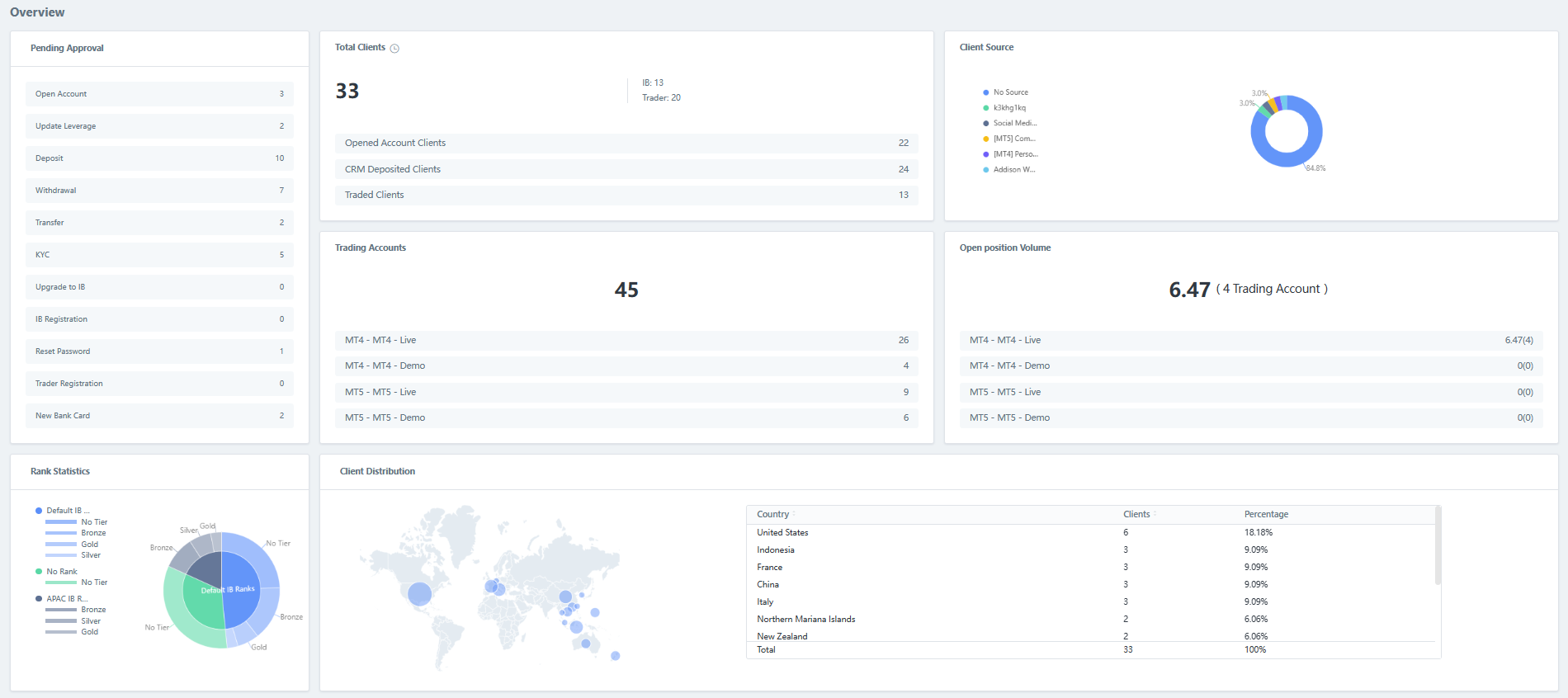
Task: Click the Client Distribution table scrollbar
Action: coord(1438,546)
